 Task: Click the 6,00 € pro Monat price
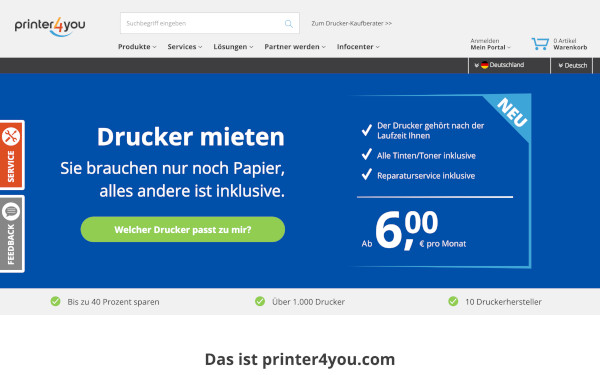414,231
